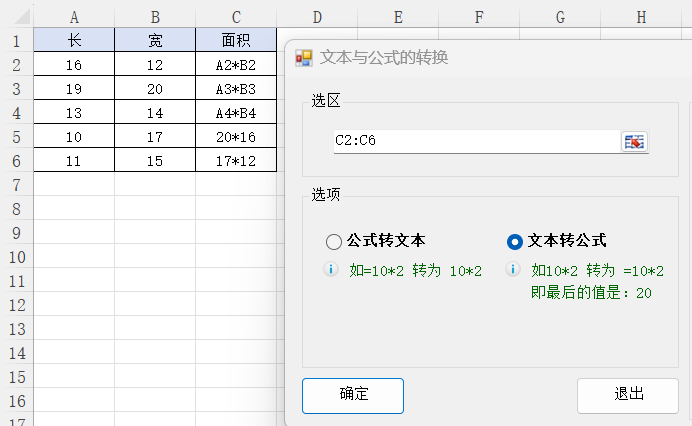Click cell C2 containing A2*B2

pyautogui.click(x=236, y=65)
